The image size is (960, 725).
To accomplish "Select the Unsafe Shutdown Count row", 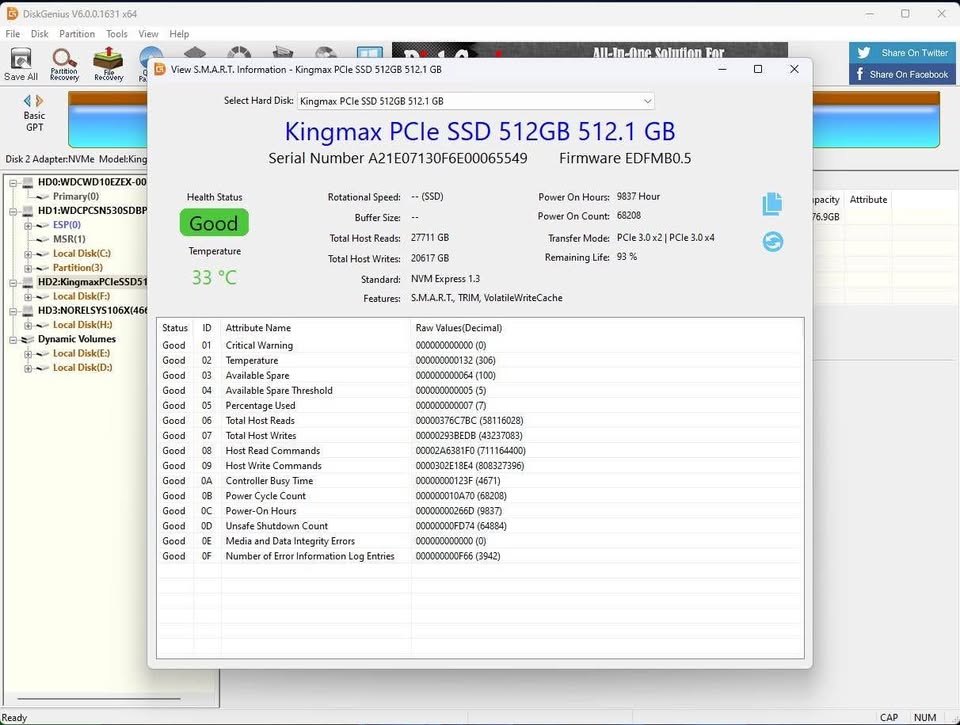I will (480, 526).
